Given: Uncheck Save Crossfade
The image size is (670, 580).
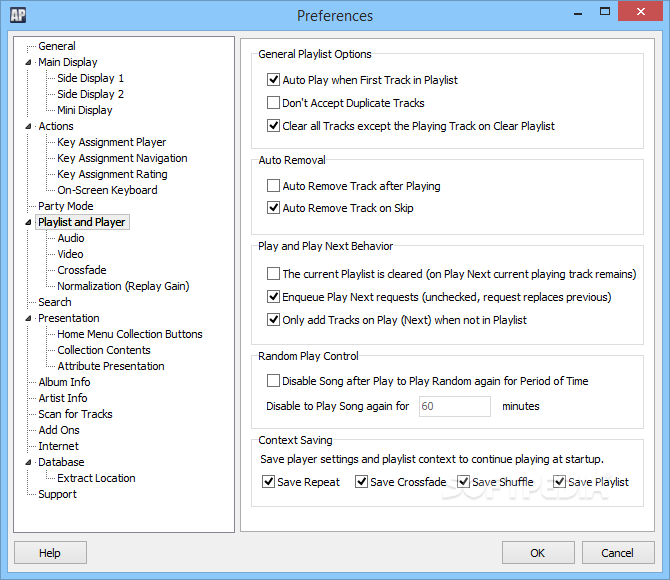Looking at the screenshot, I should (x=361, y=482).
